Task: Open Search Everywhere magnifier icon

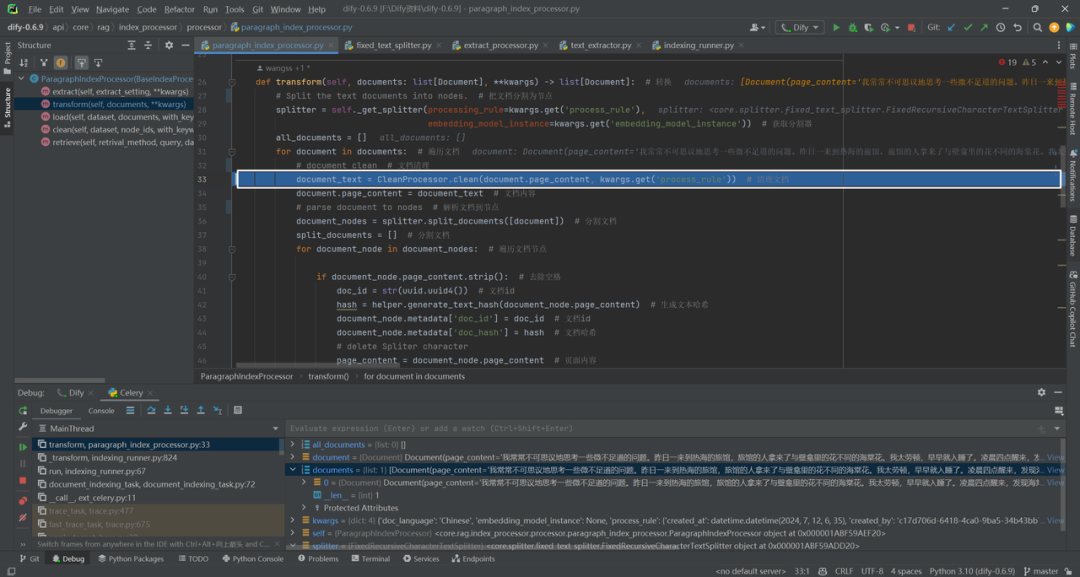Action: (1037, 28)
